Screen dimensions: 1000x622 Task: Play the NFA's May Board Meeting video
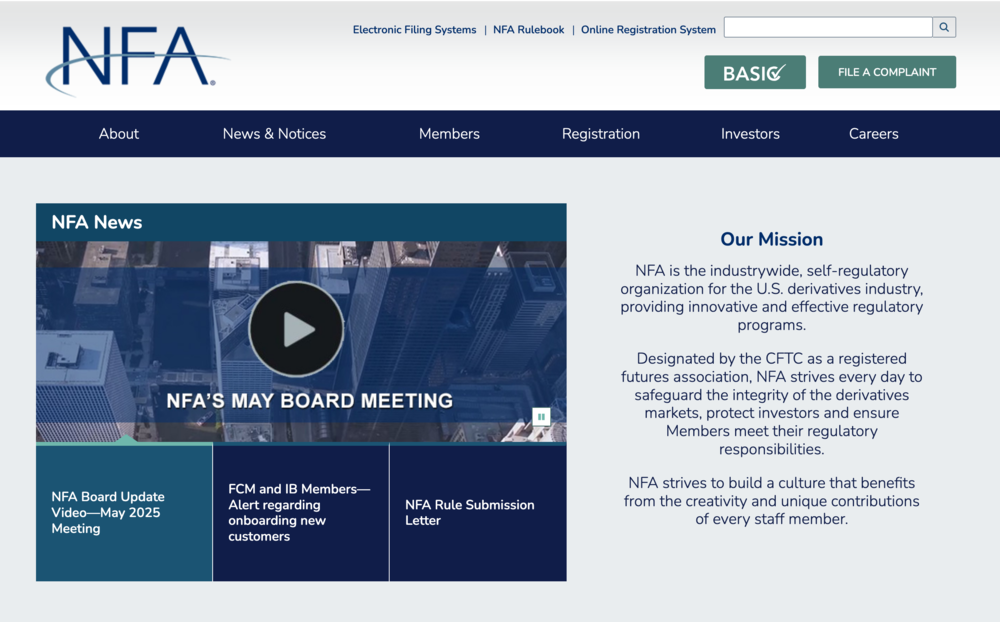[x=297, y=329]
